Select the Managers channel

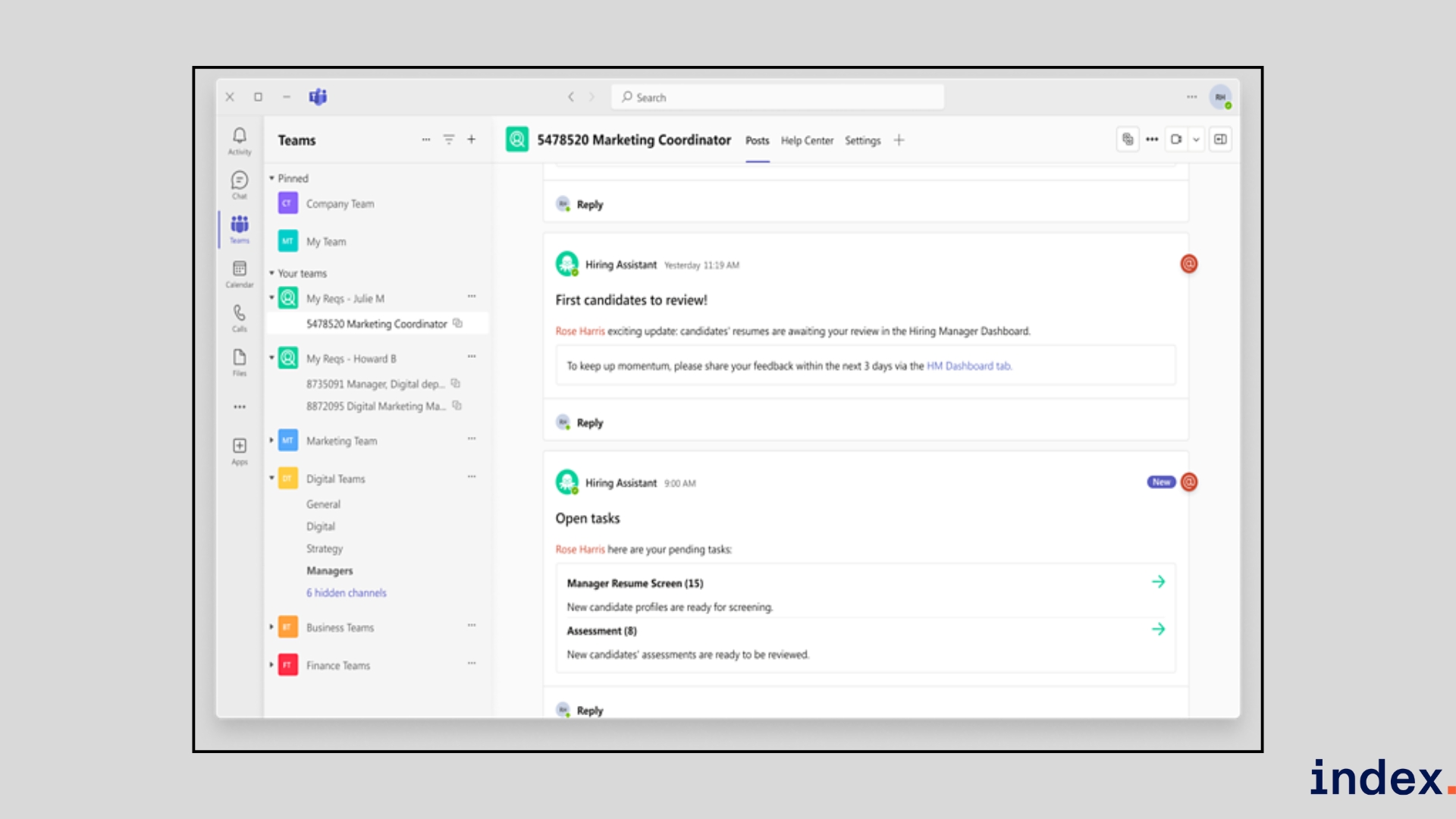(x=330, y=571)
